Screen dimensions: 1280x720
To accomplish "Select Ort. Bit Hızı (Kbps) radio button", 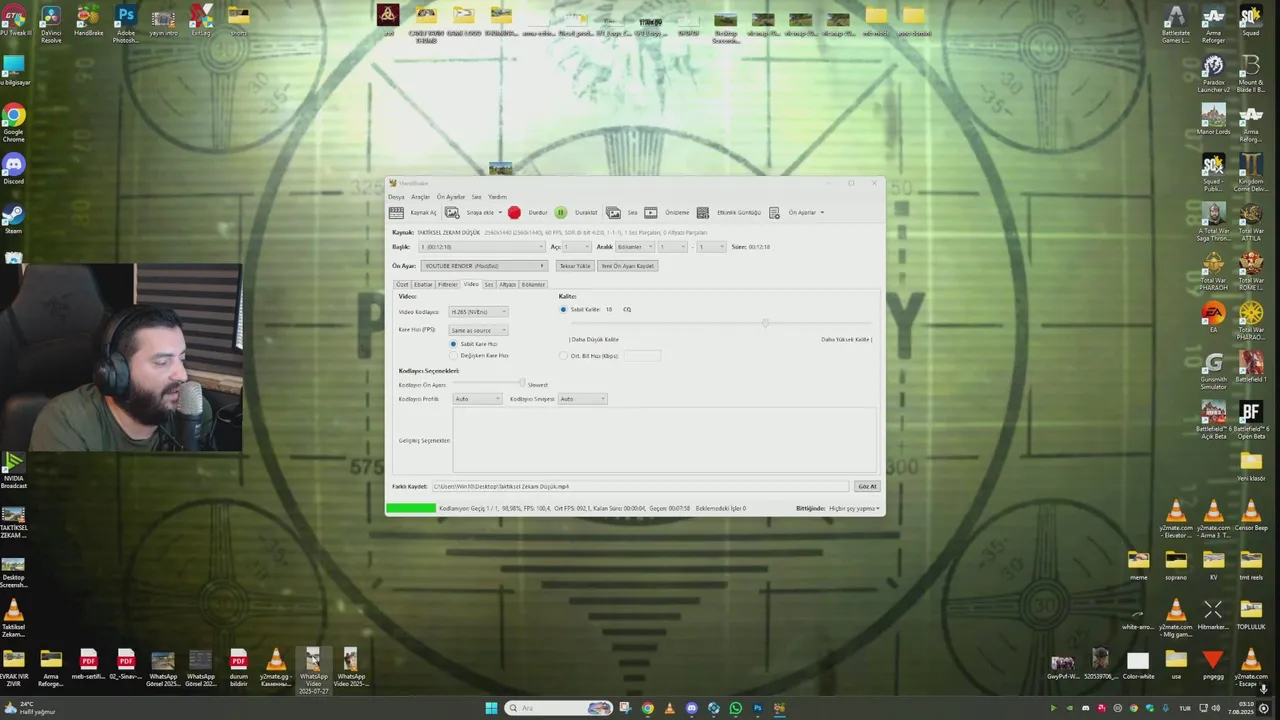I will click(563, 356).
